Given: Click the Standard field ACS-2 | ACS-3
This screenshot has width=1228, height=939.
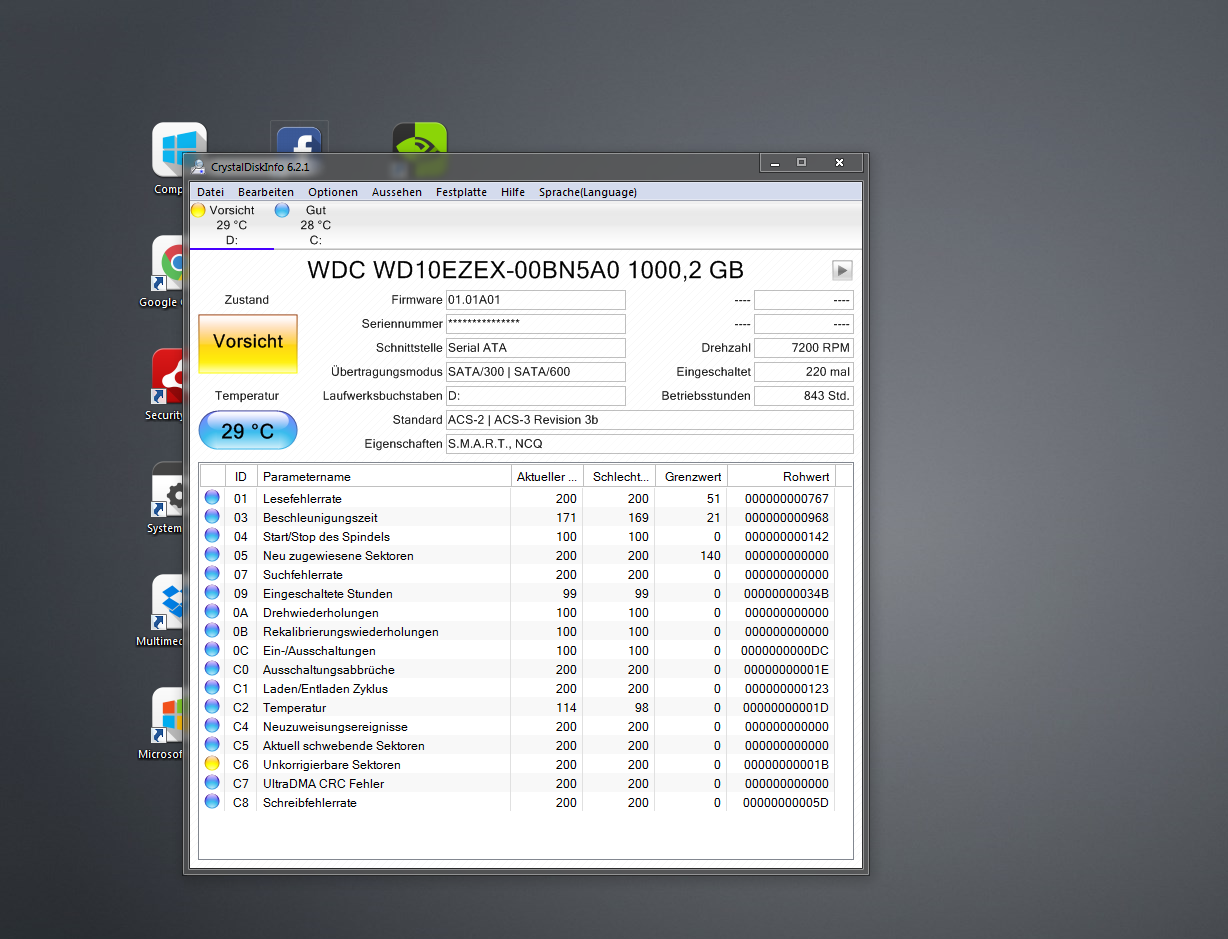Looking at the screenshot, I should [x=650, y=420].
